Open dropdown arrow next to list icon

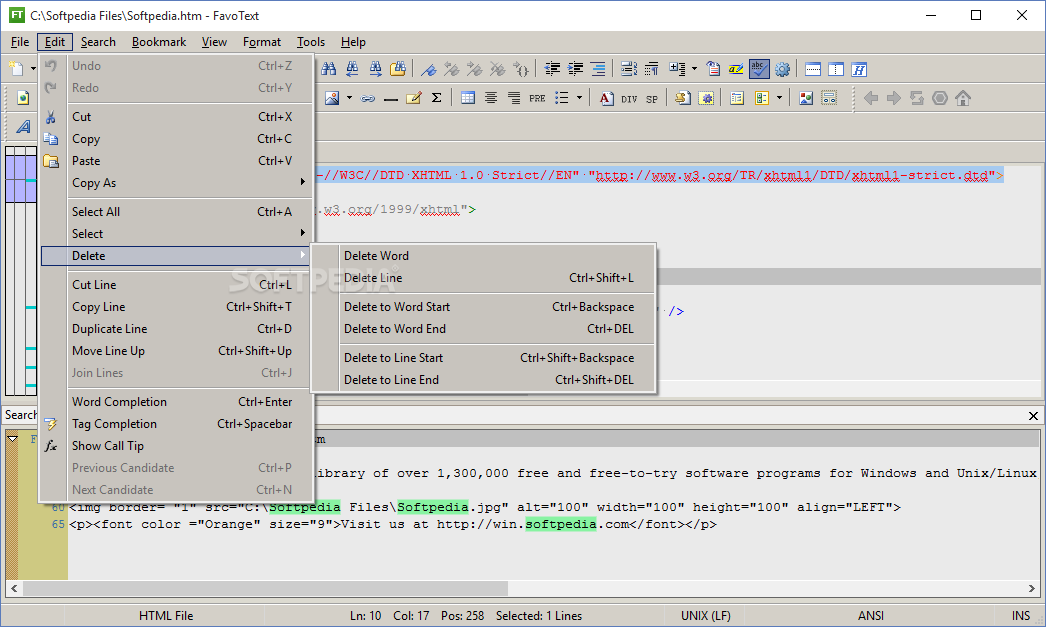[579, 98]
